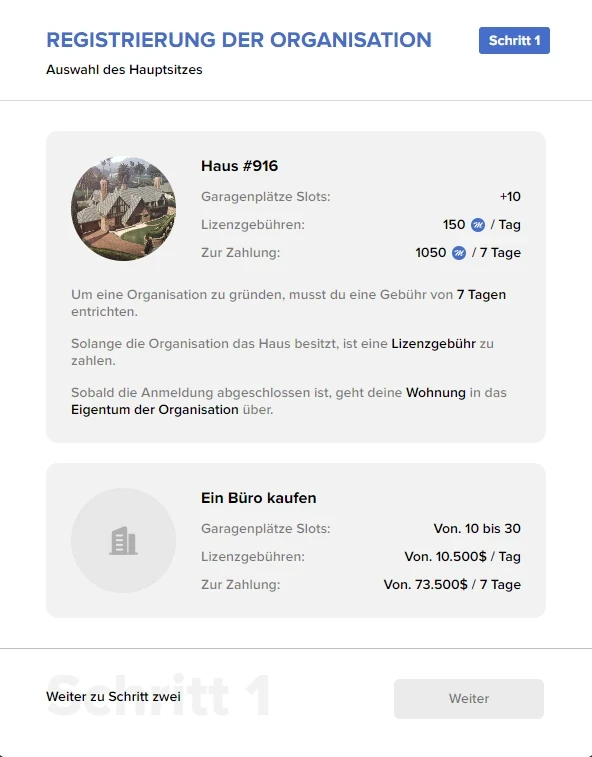Viewport: 592px width, 757px height.
Task: Click the Von. 10 bis 30 value
Action: (477, 529)
